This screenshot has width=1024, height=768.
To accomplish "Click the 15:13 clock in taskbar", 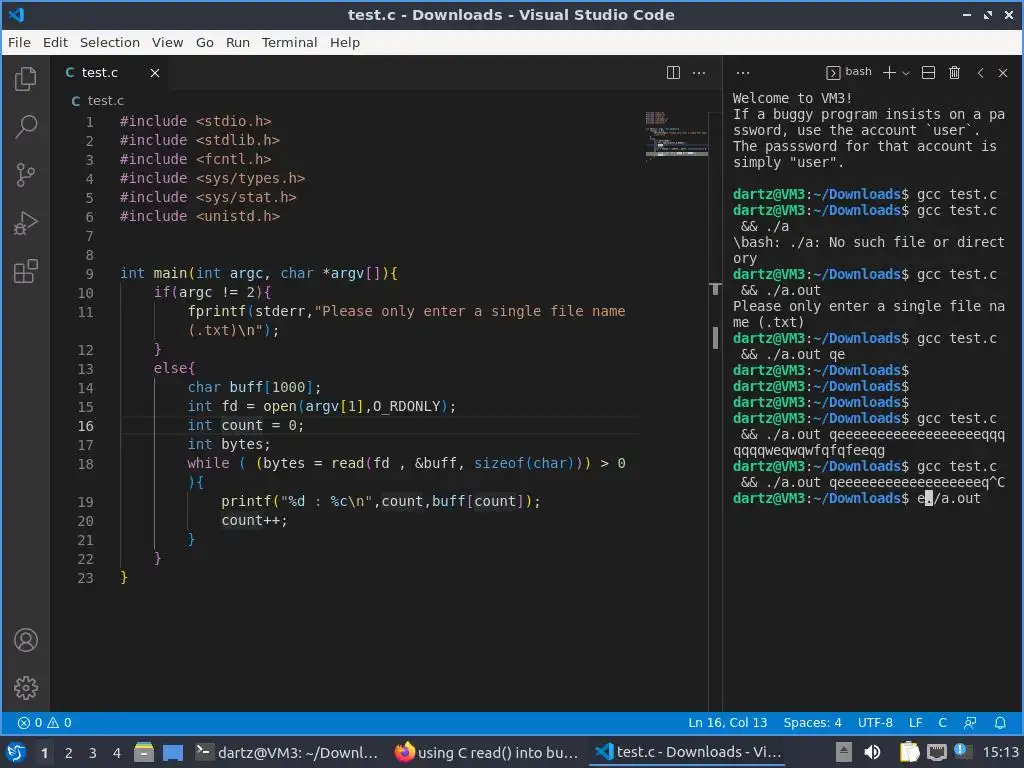I will click(x=1001, y=752).
